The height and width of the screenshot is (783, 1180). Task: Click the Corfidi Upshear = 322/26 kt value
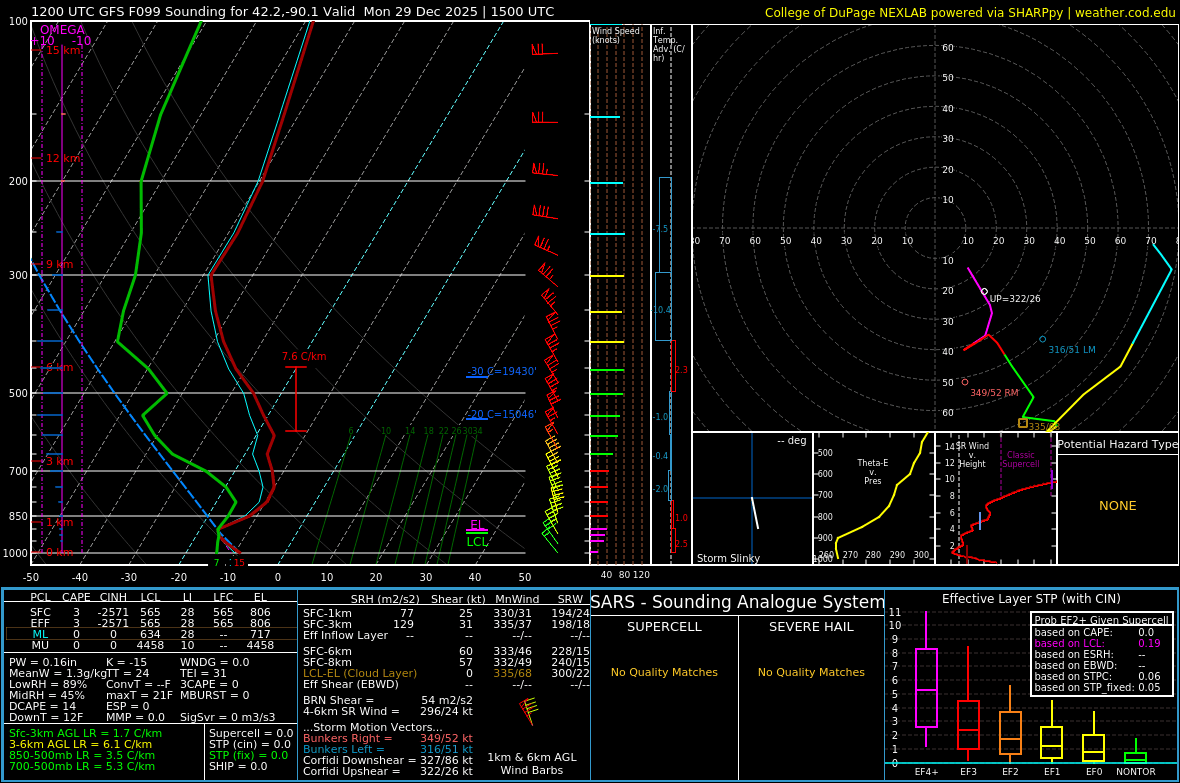tap(388, 771)
